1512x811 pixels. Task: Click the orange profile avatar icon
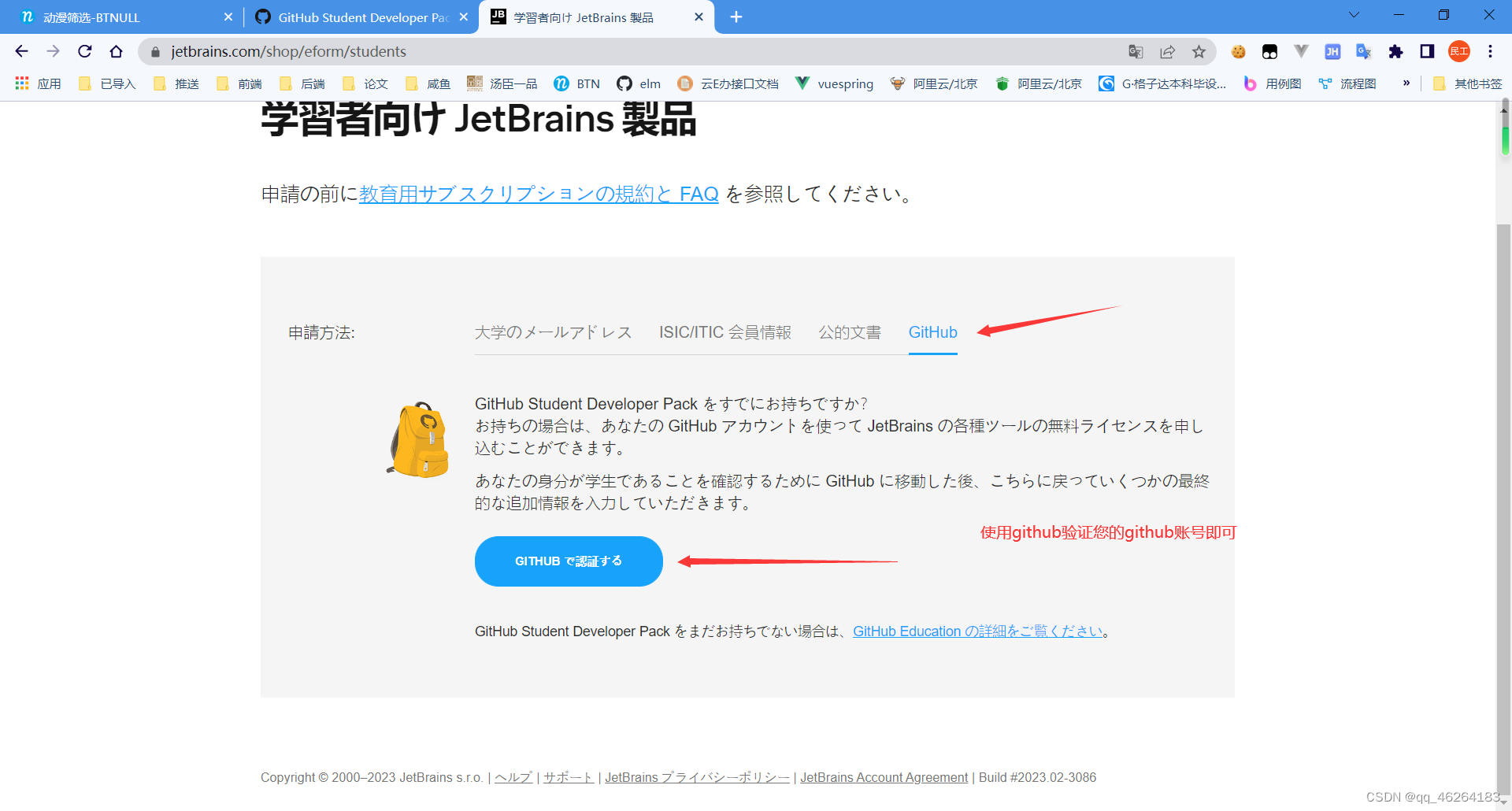click(x=1458, y=51)
